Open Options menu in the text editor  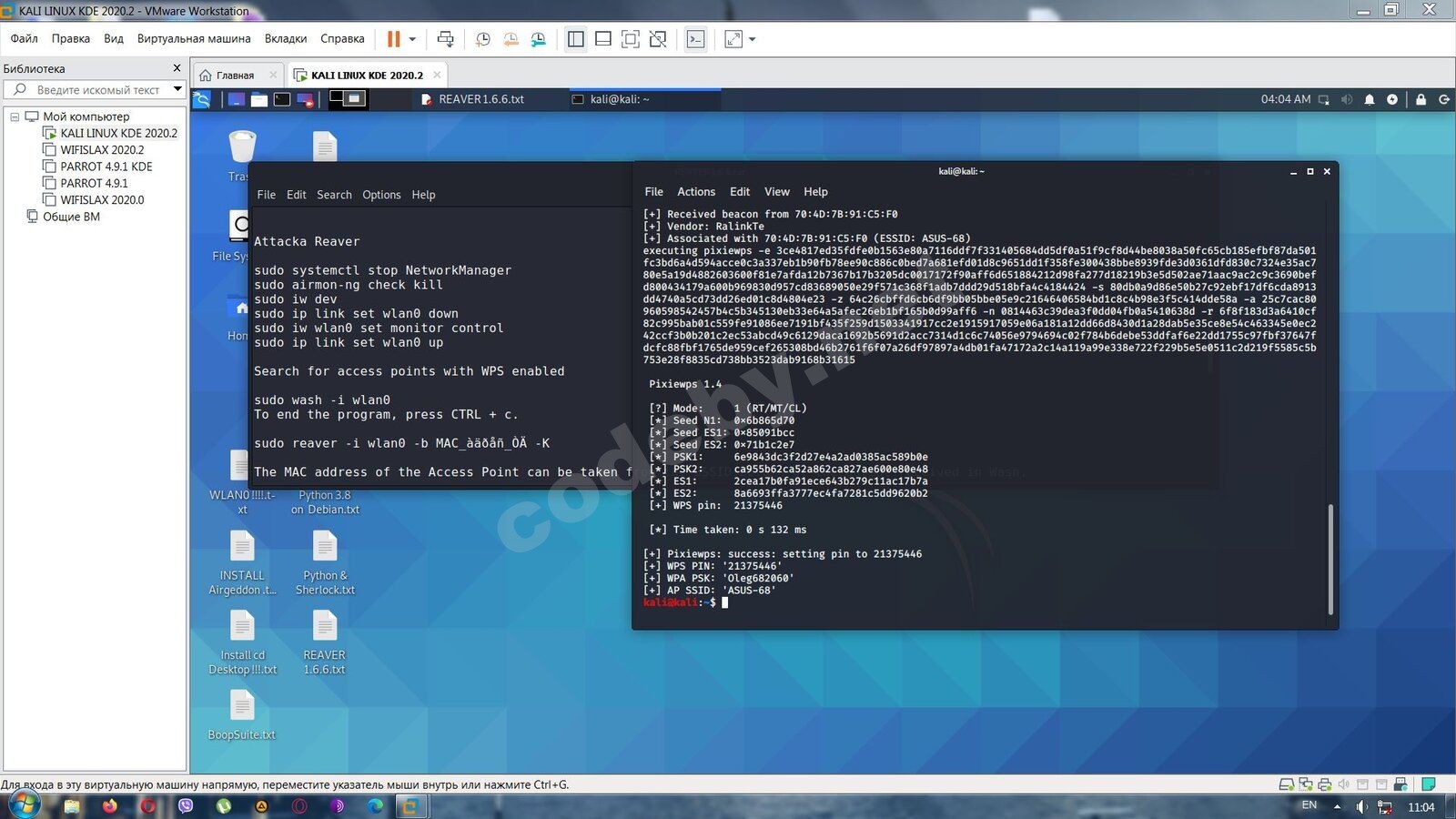pyautogui.click(x=381, y=195)
